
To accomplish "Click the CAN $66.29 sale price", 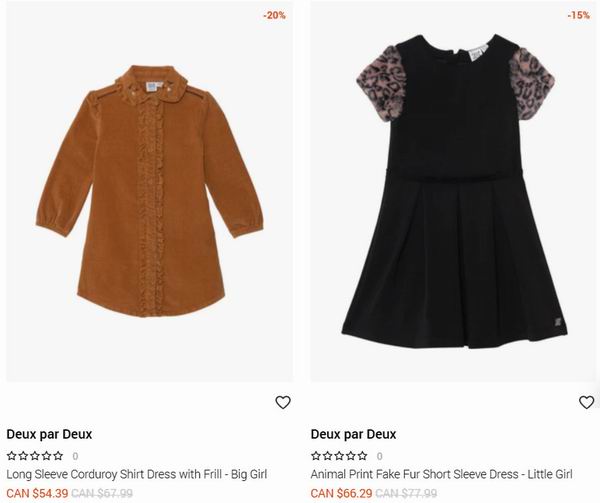I will pyautogui.click(x=341, y=493).
